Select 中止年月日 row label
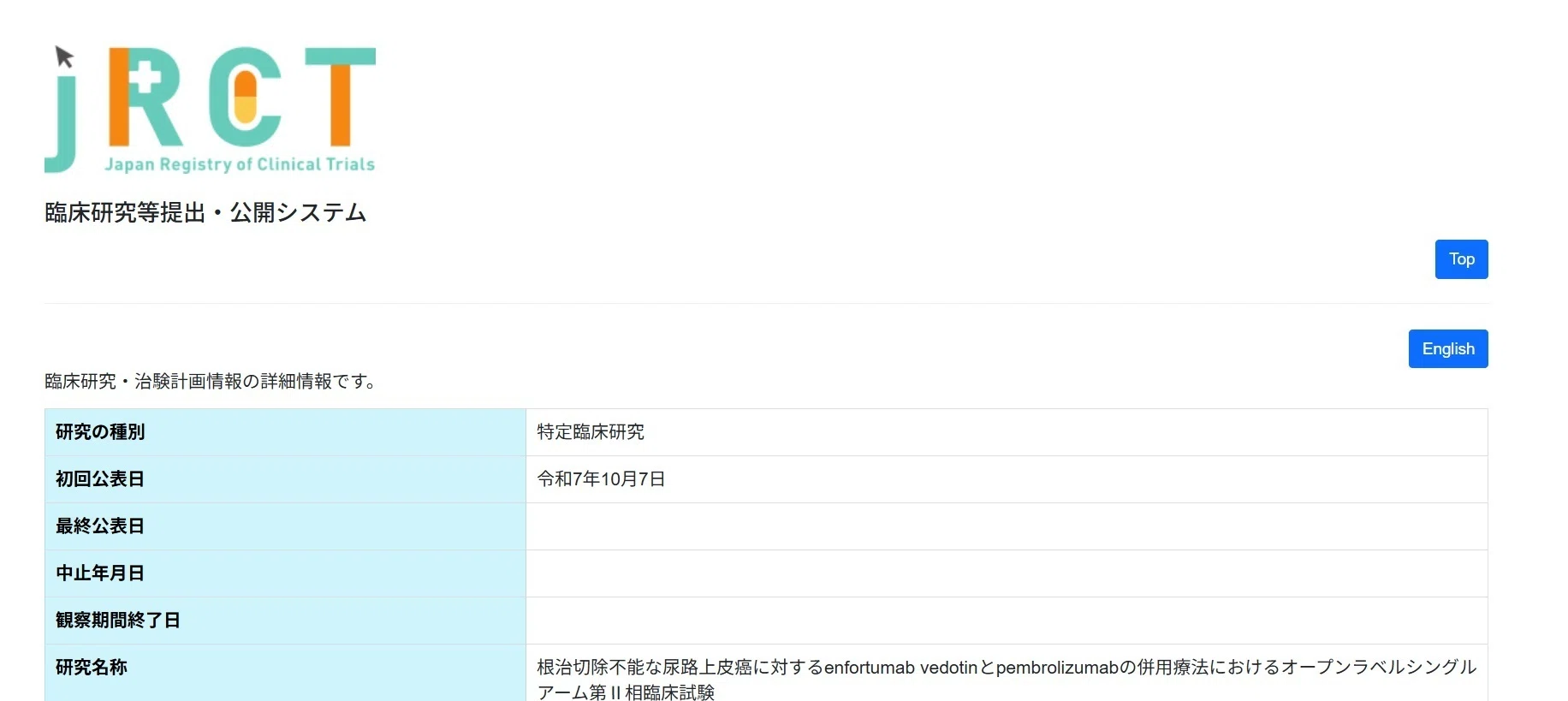Image resolution: width=1568 pixels, height=701 pixels. pos(99,573)
